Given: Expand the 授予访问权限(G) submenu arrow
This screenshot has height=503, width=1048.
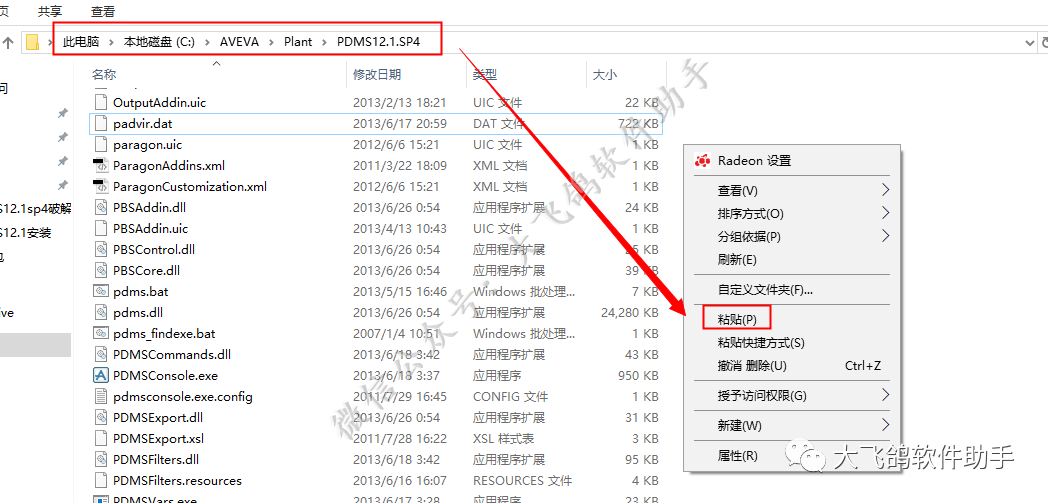Looking at the screenshot, I should pos(886,395).
